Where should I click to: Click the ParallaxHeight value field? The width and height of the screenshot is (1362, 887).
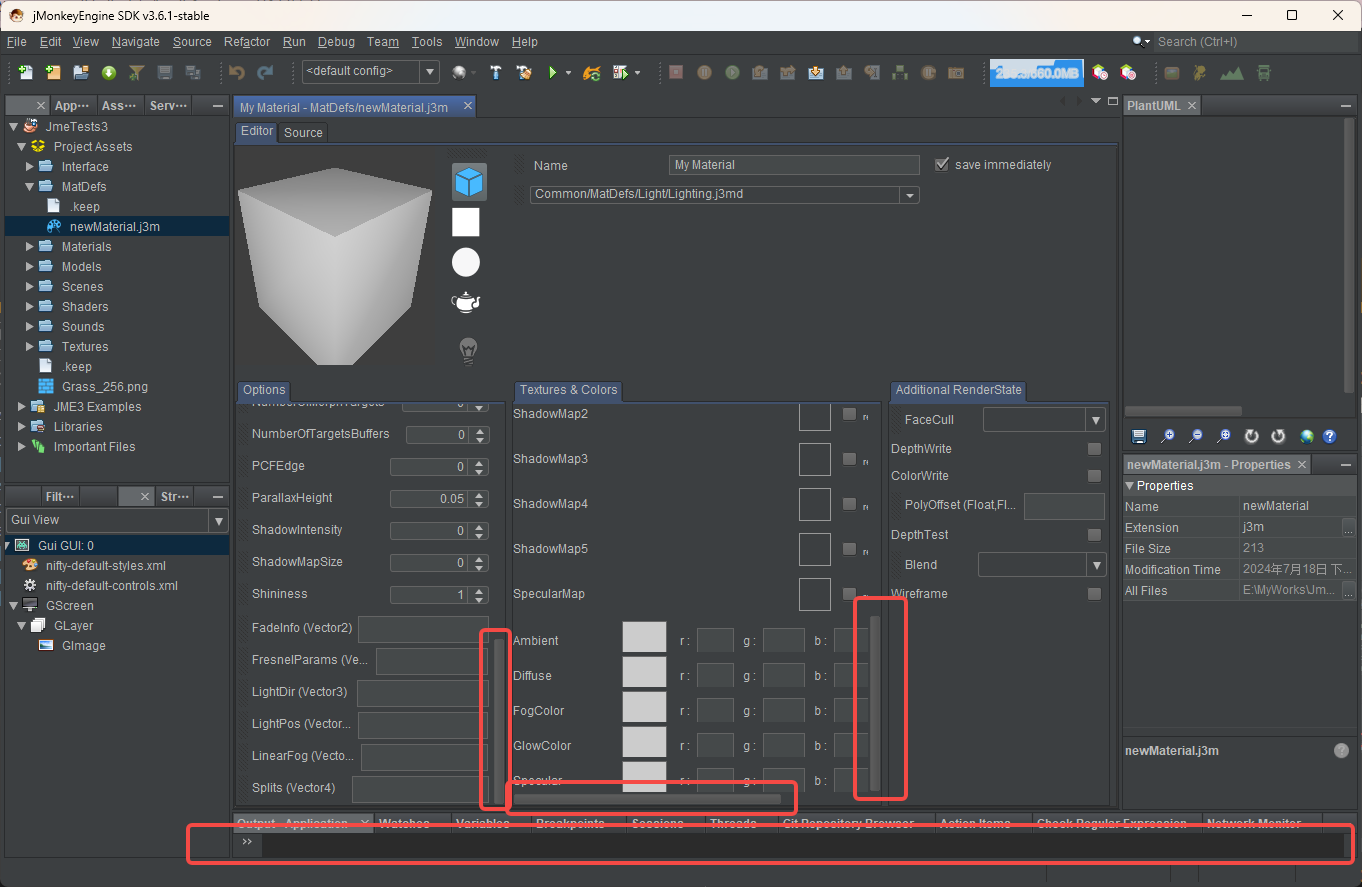[429, 498]
